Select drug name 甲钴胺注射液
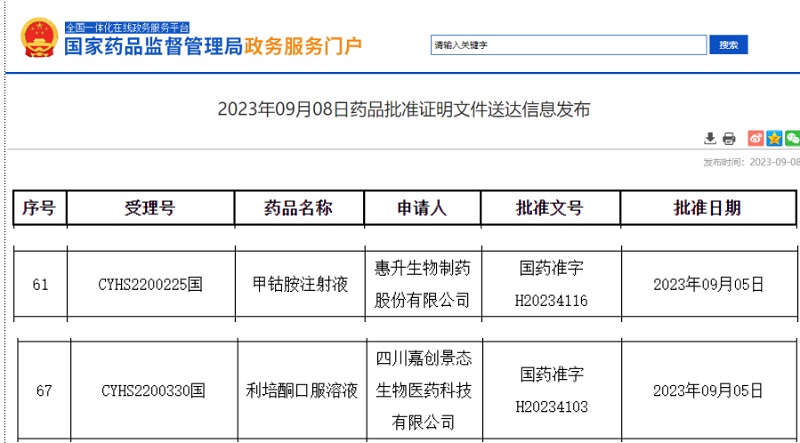The width and height of the screenshot is (800, 443). pyautogui.click(x=300, y=284)
